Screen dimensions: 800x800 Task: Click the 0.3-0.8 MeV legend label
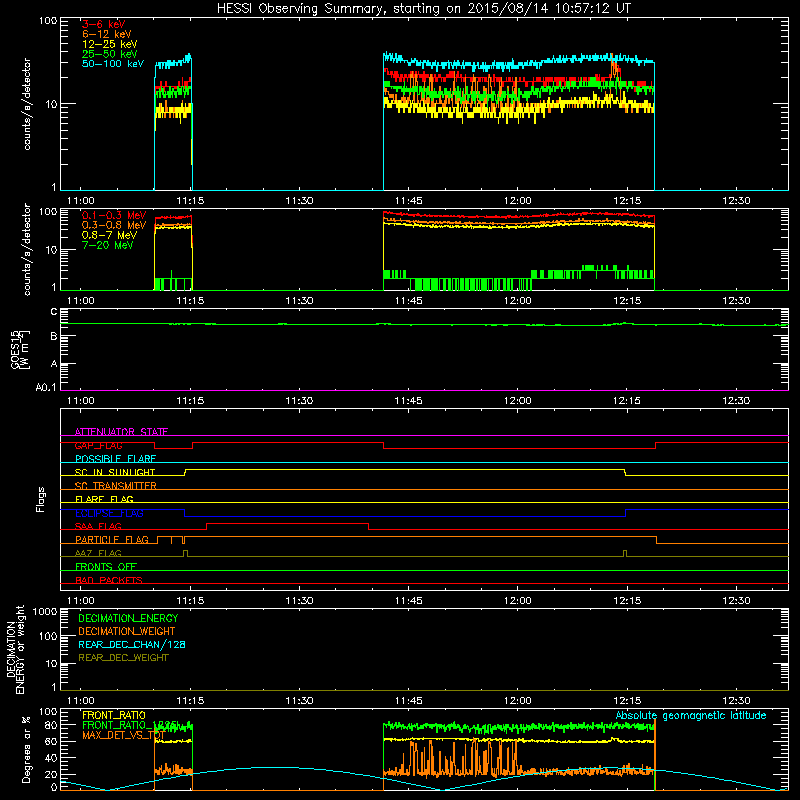pos(114,225)
